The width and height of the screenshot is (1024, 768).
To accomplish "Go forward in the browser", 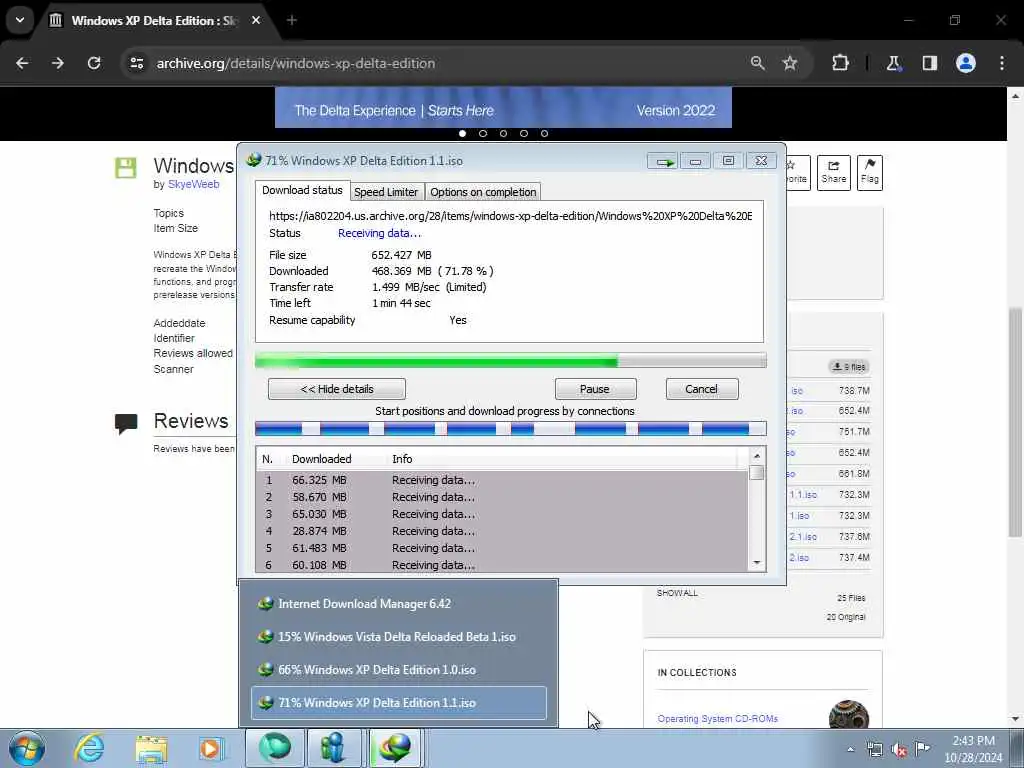I will 58,63.
